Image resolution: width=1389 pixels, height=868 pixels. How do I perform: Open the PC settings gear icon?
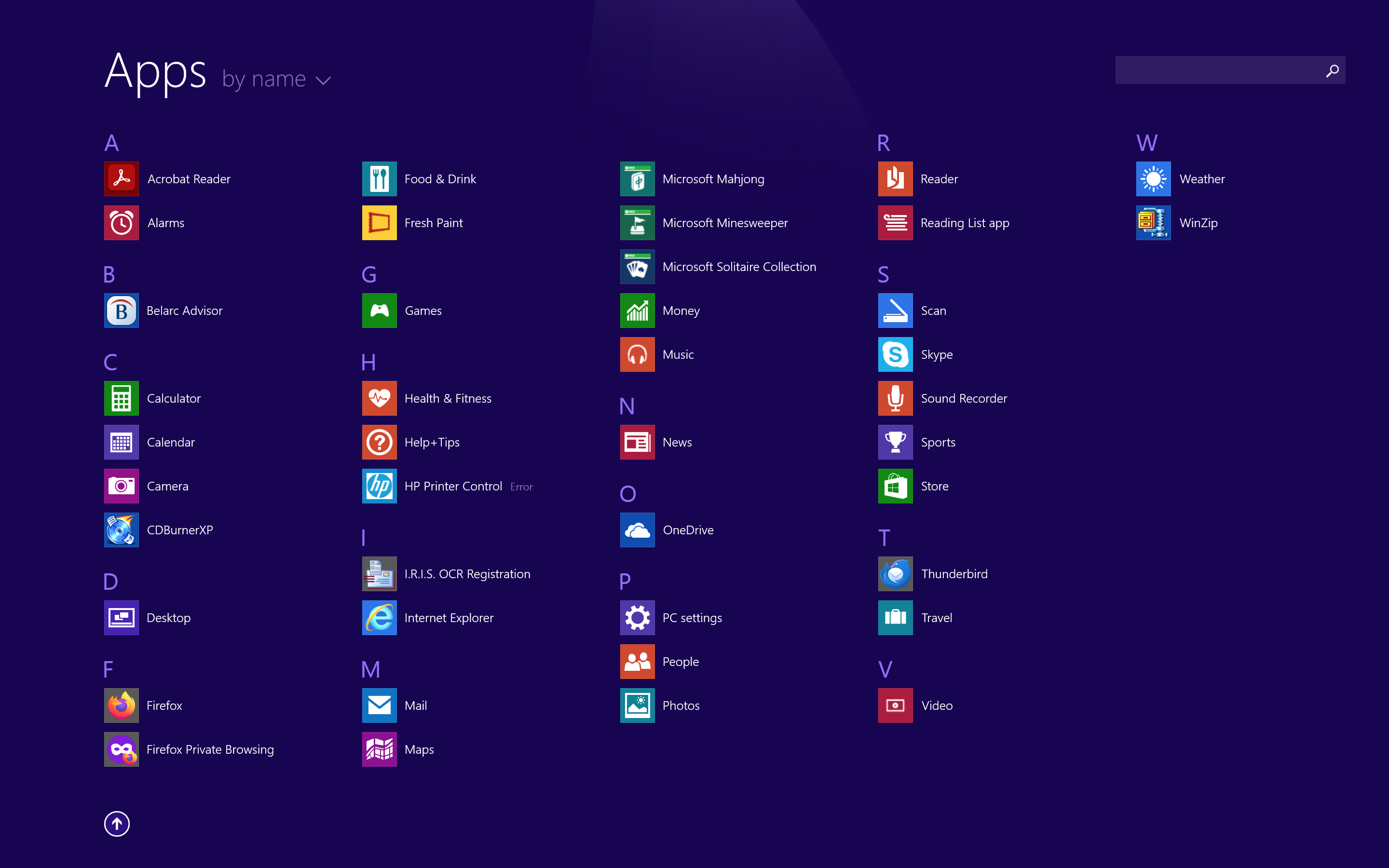pos(637,618)
